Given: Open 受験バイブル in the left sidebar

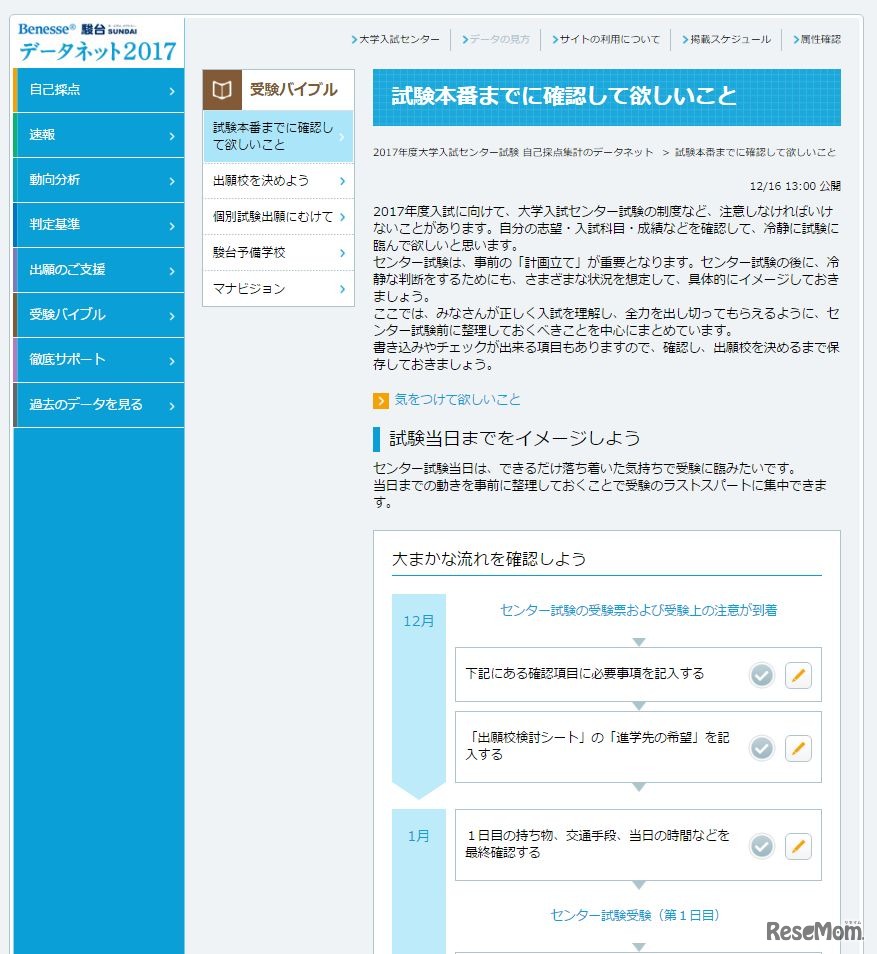Looking at the screenshot, I should pyautogui.click(x=99, y=315).
